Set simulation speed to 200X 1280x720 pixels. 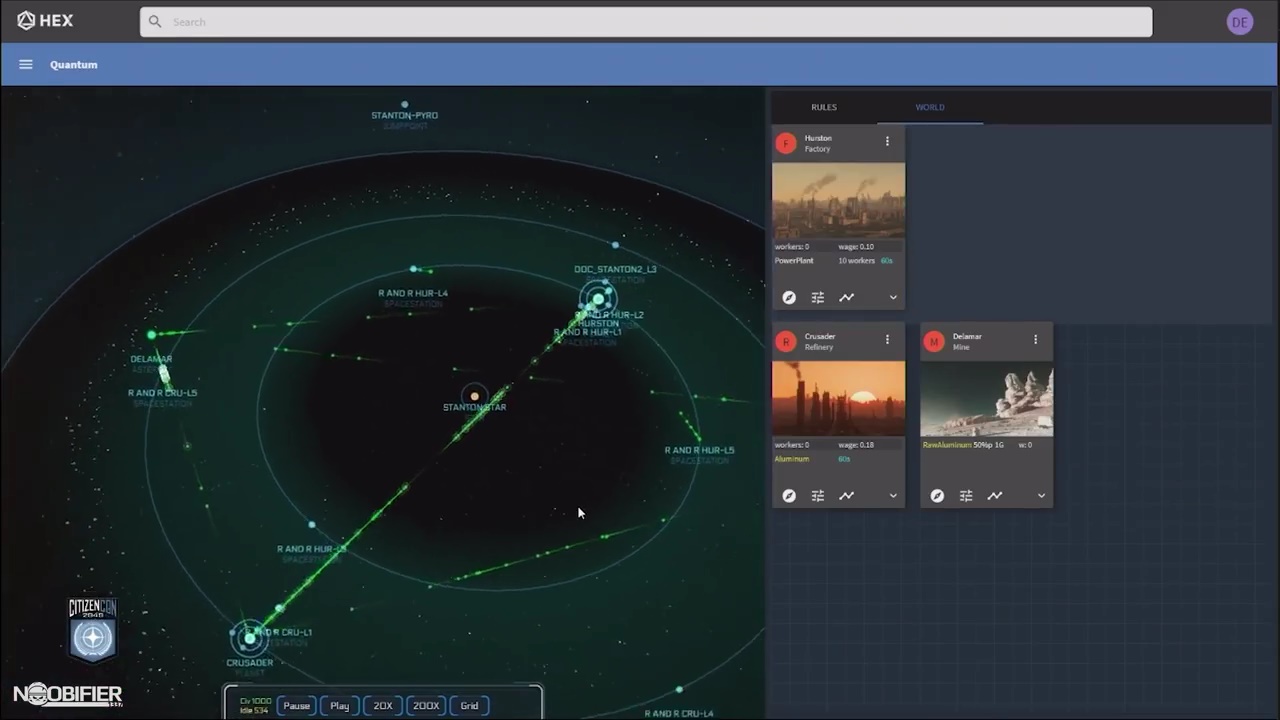[x=426, y=705]
